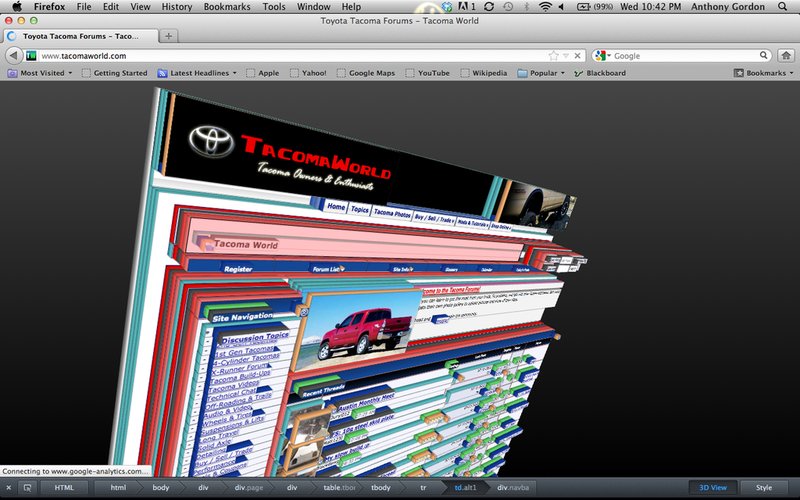Open the Window menu

313,7
